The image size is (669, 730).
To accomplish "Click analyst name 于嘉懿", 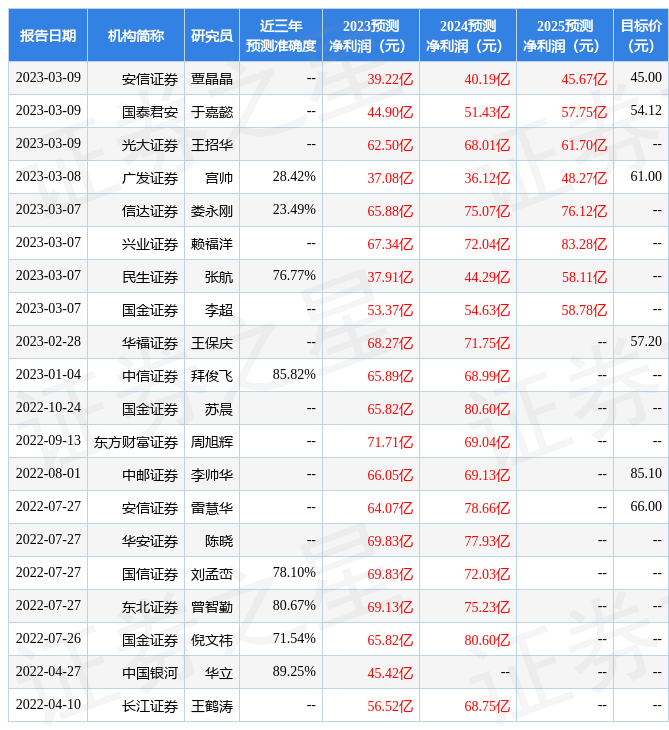I will [212, 112].
